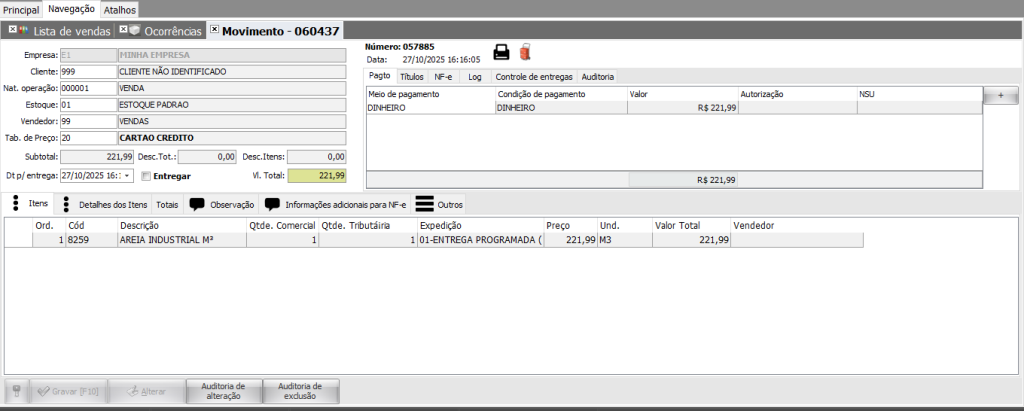The width and height of the screenshot is (1024, 411).
Task: Click Auditoria de alteração button
Action: coord(224,390)
